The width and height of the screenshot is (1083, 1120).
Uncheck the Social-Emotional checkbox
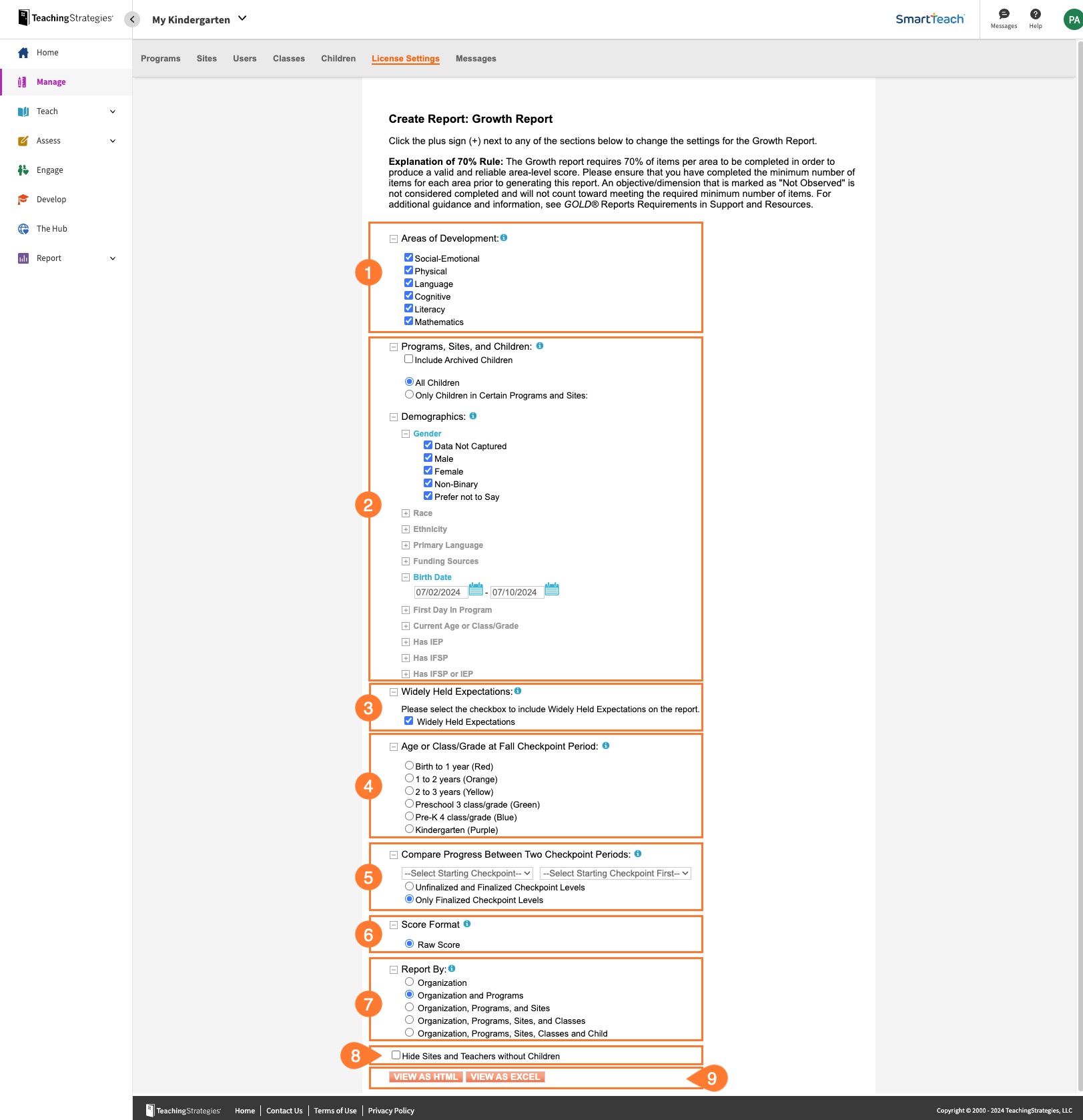[408, 258]
